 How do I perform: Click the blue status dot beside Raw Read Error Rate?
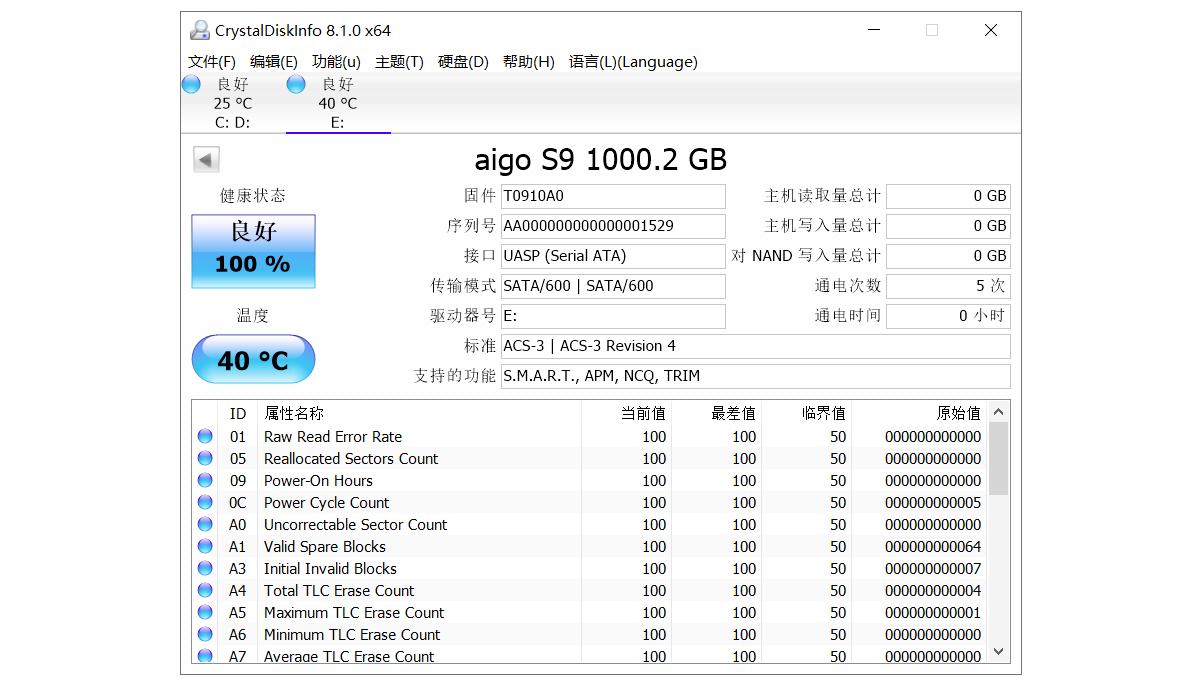[x=205, y=436]
